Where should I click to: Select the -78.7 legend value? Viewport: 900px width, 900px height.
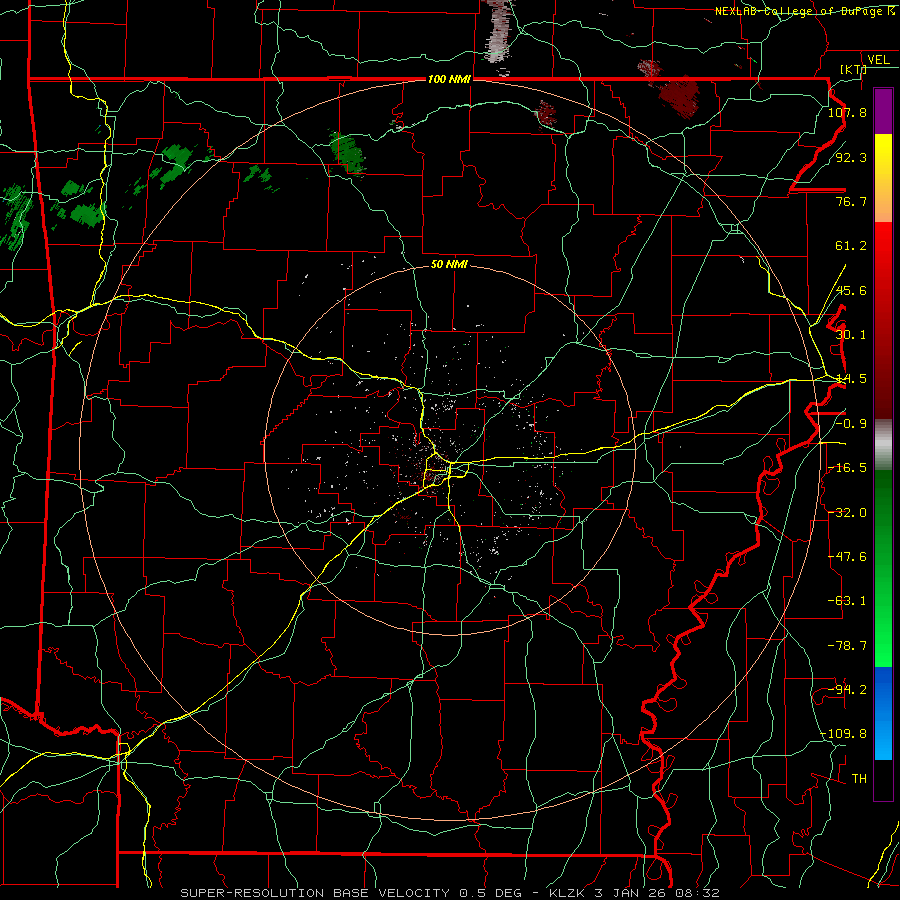pos(847,646)
